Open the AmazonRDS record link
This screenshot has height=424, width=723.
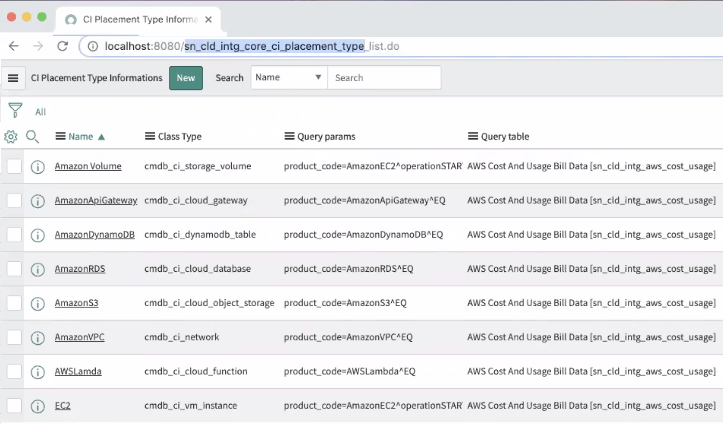[x=80, y=268]
